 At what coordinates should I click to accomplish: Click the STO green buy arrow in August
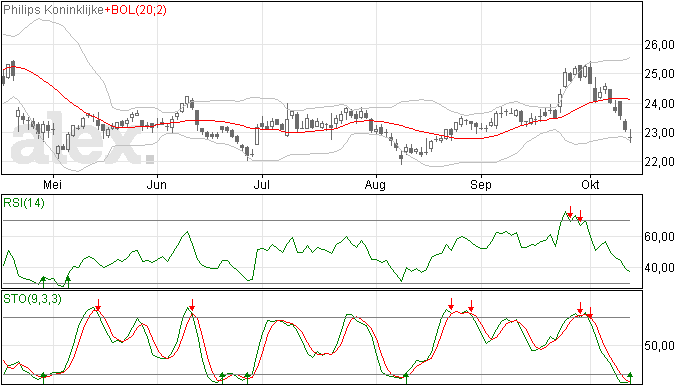click(406, 379)
